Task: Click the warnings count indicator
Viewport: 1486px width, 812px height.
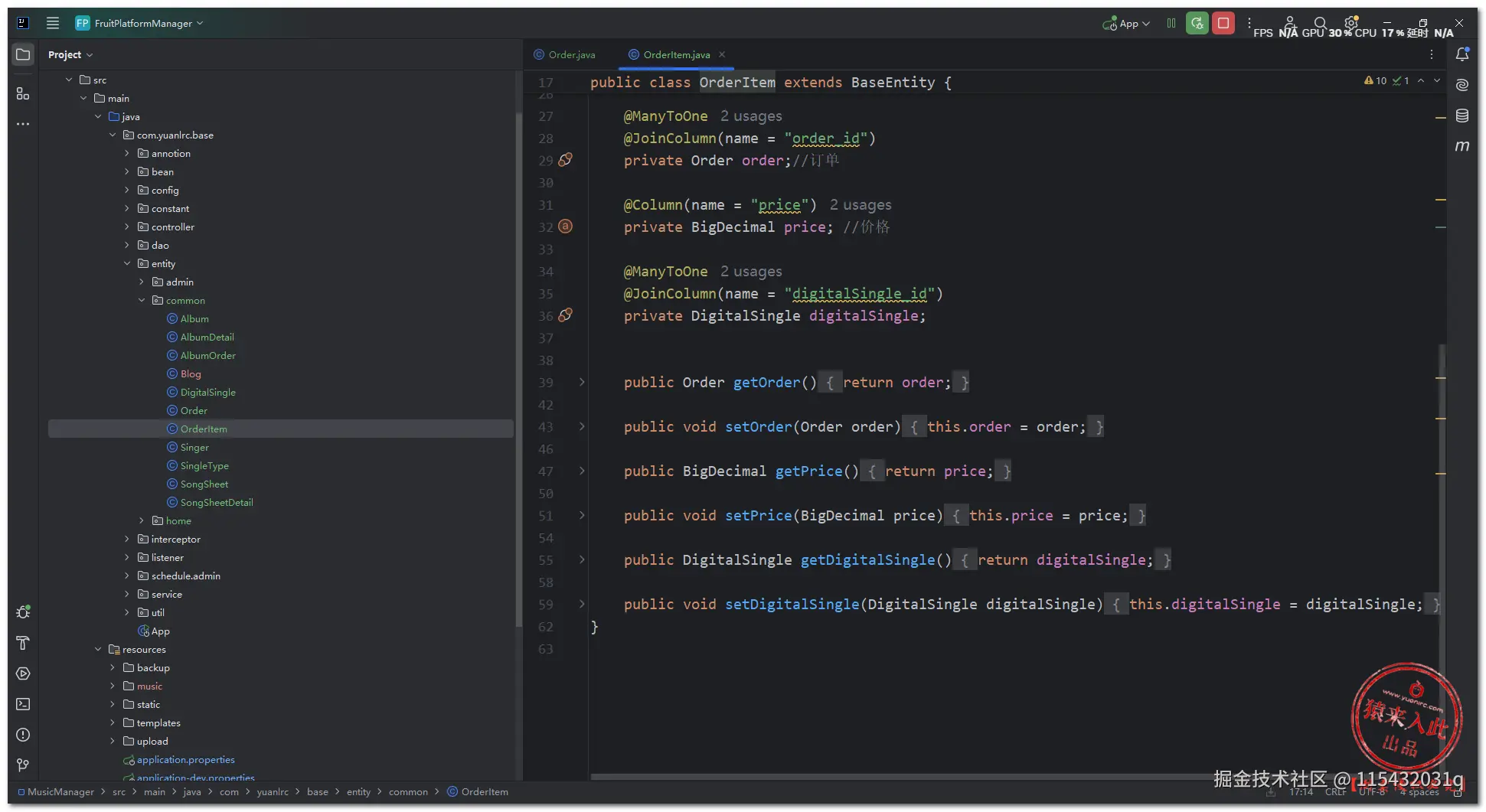Action: pyautogui.click(x=1376, y=80)
